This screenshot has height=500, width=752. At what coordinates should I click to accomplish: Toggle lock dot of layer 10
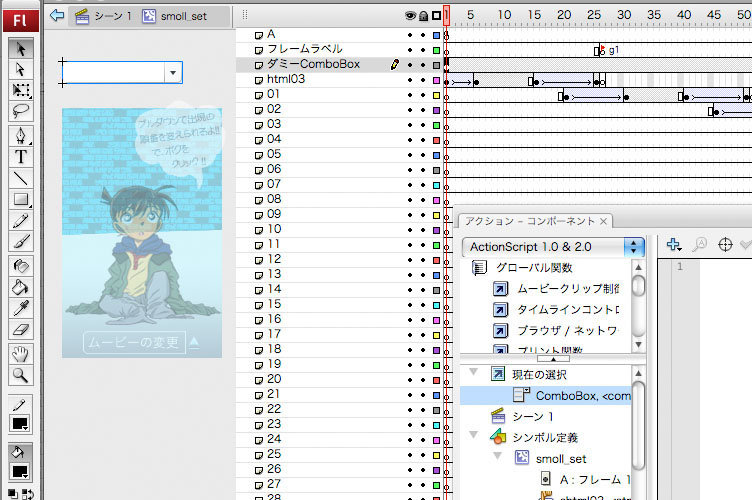click(423, 230)
